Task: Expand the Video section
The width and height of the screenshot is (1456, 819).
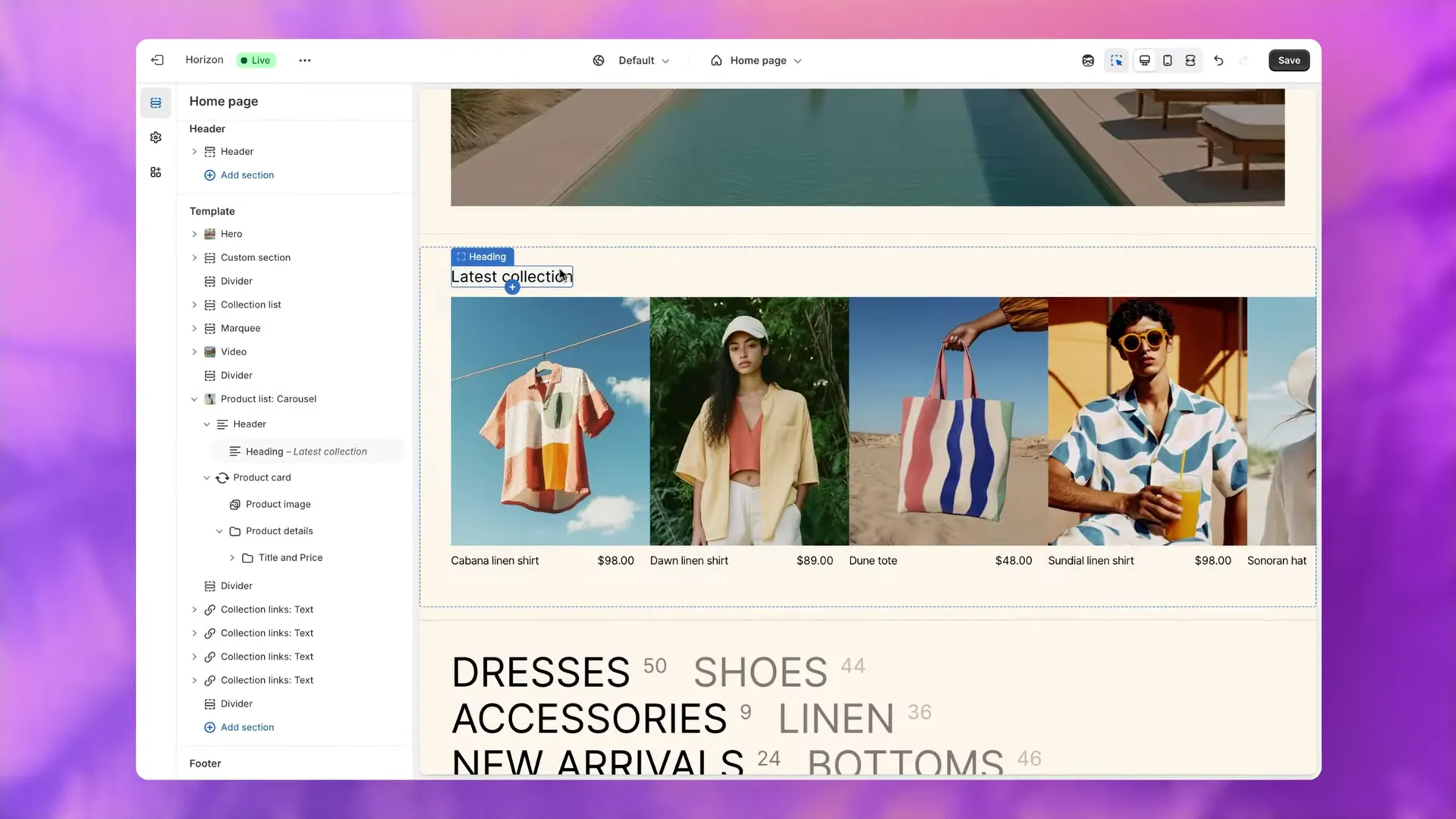Action: (x=194, y=351)
